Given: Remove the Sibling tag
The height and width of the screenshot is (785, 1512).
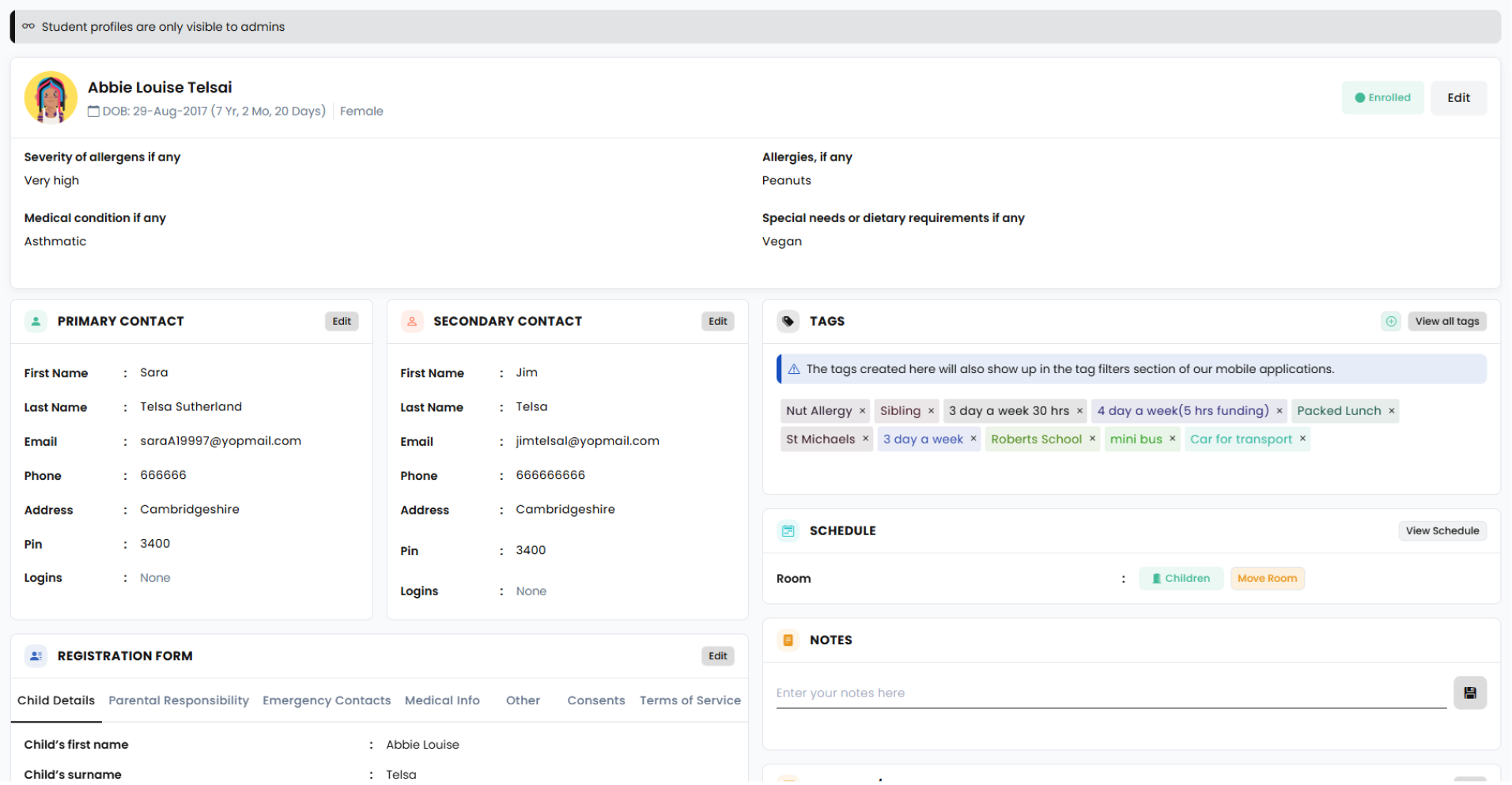Looking at the screenshot, I should pyautogui.click(x=931, y=411).
